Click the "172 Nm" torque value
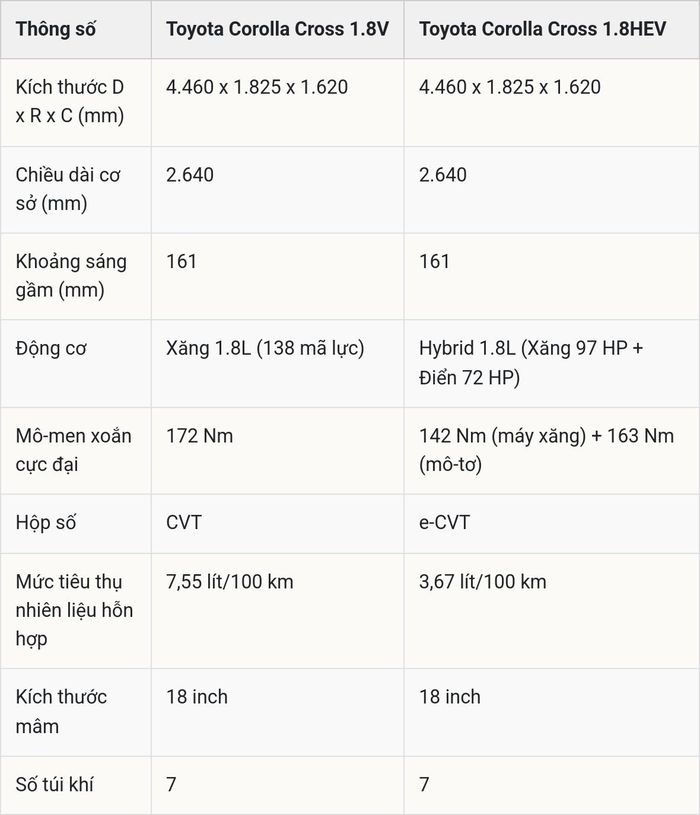700x815 pixels. tap(200, 436)
